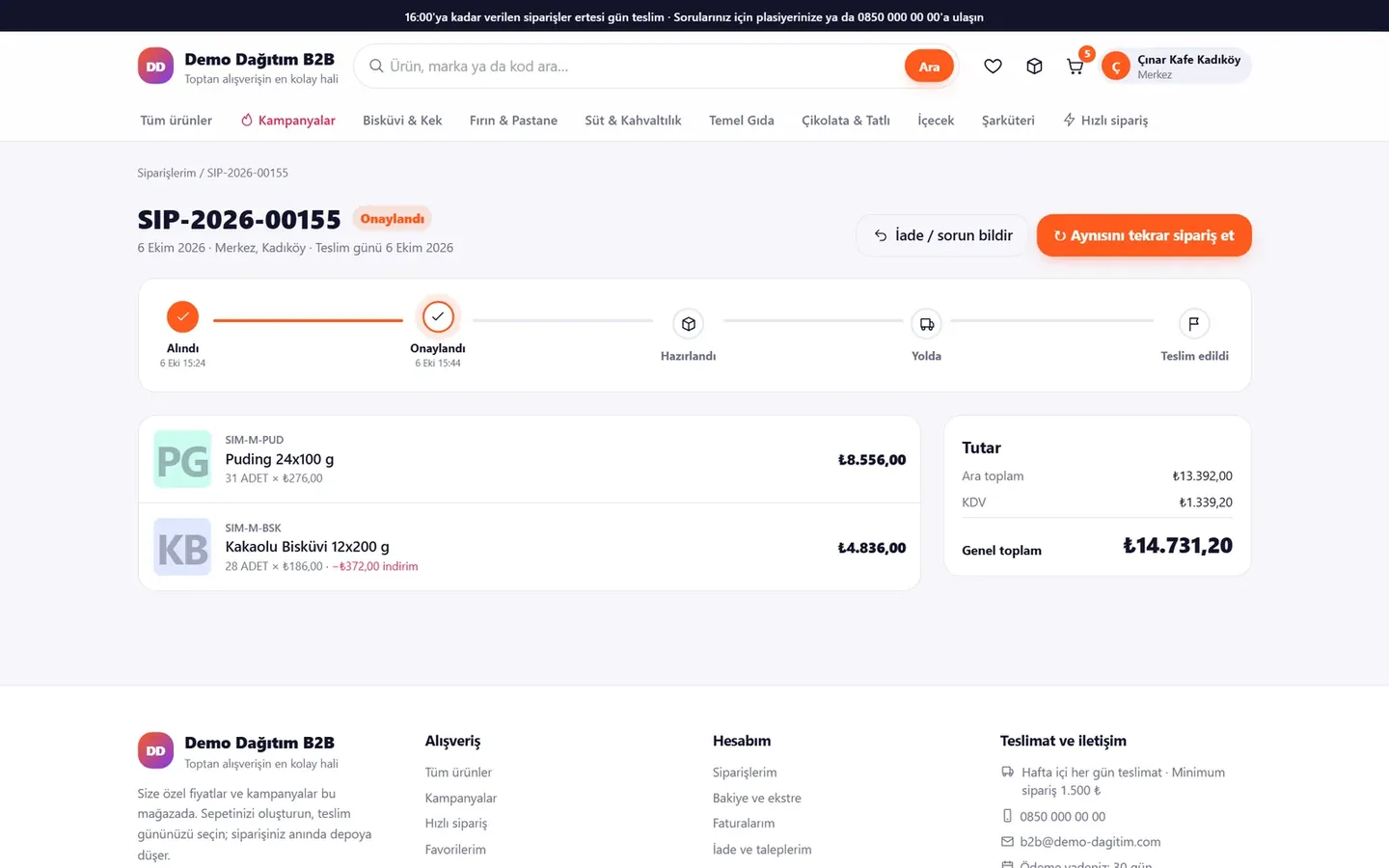Click the Çınar Kafe account avatar

coord(1116,67)
